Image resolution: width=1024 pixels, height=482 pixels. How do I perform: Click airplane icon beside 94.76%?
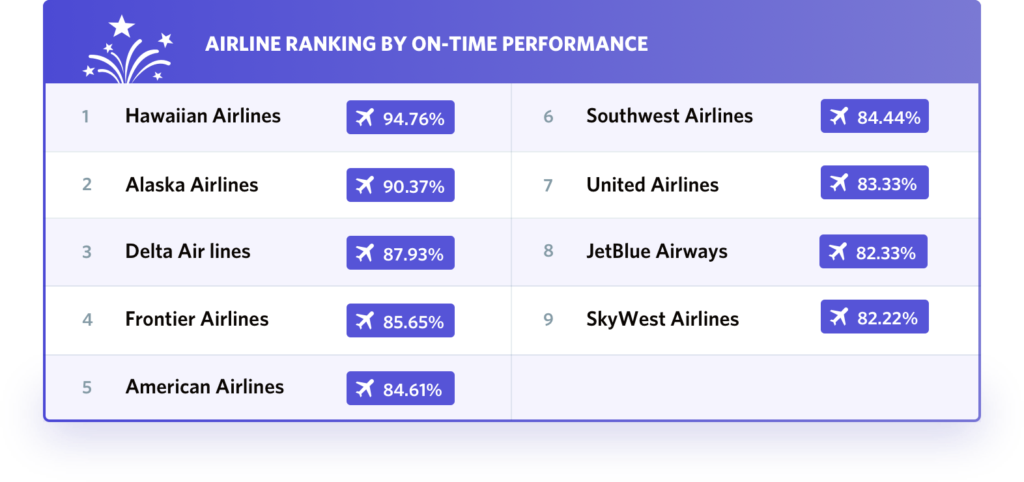pos(364,118)
